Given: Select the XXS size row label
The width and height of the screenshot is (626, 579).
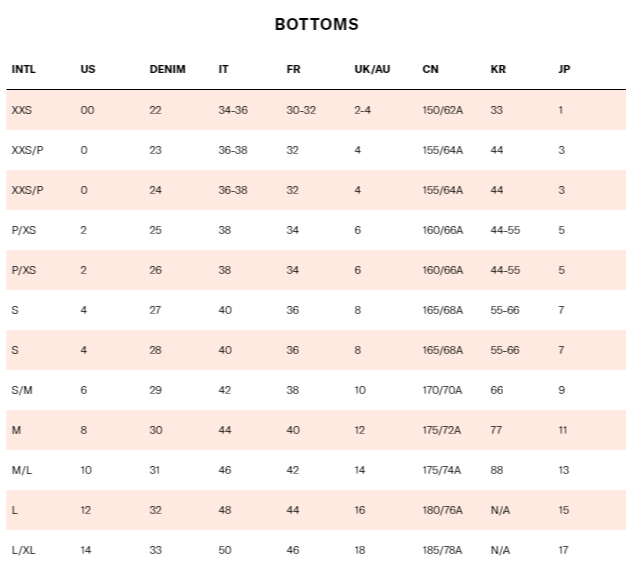Looking at the screenshot, I should click(22, 110).
